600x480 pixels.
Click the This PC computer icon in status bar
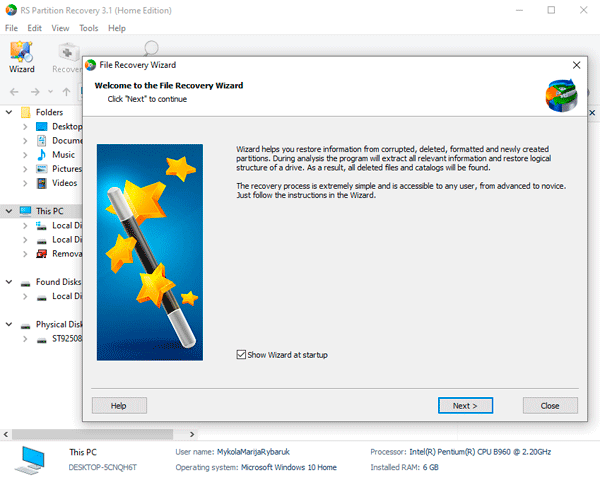tap(30, 460)
